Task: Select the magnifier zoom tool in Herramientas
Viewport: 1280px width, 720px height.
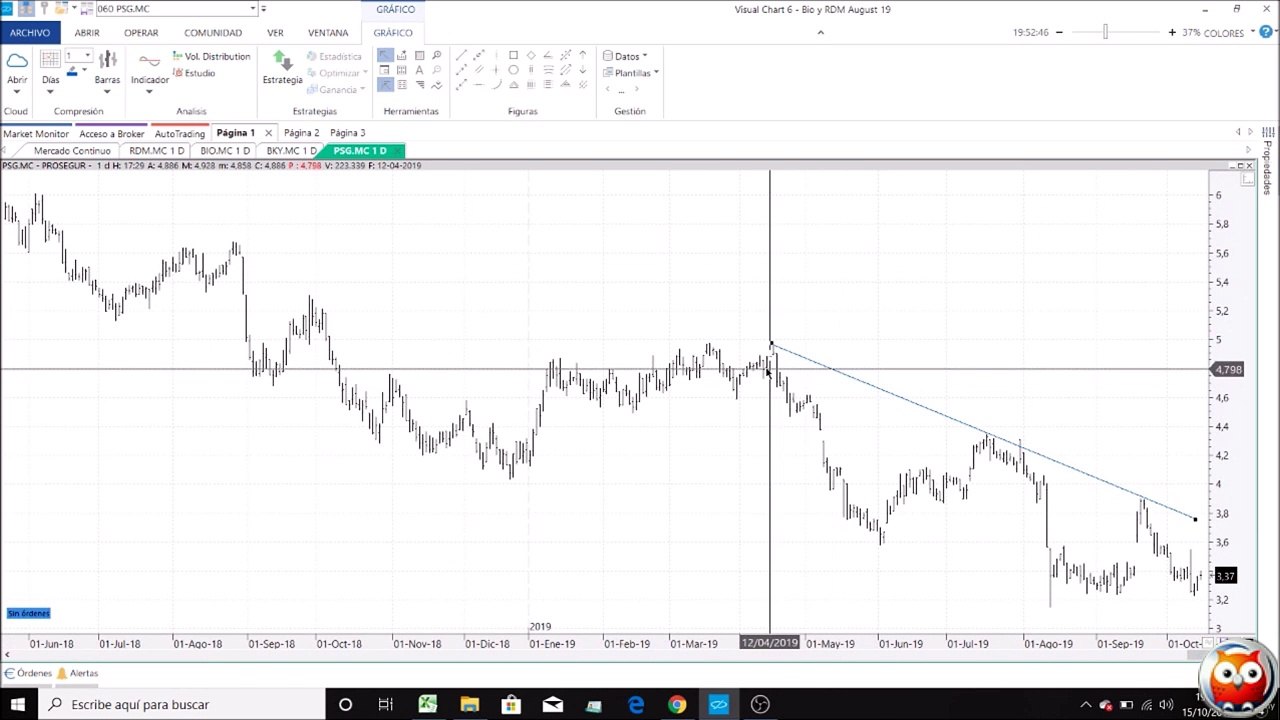Action: 436,56
